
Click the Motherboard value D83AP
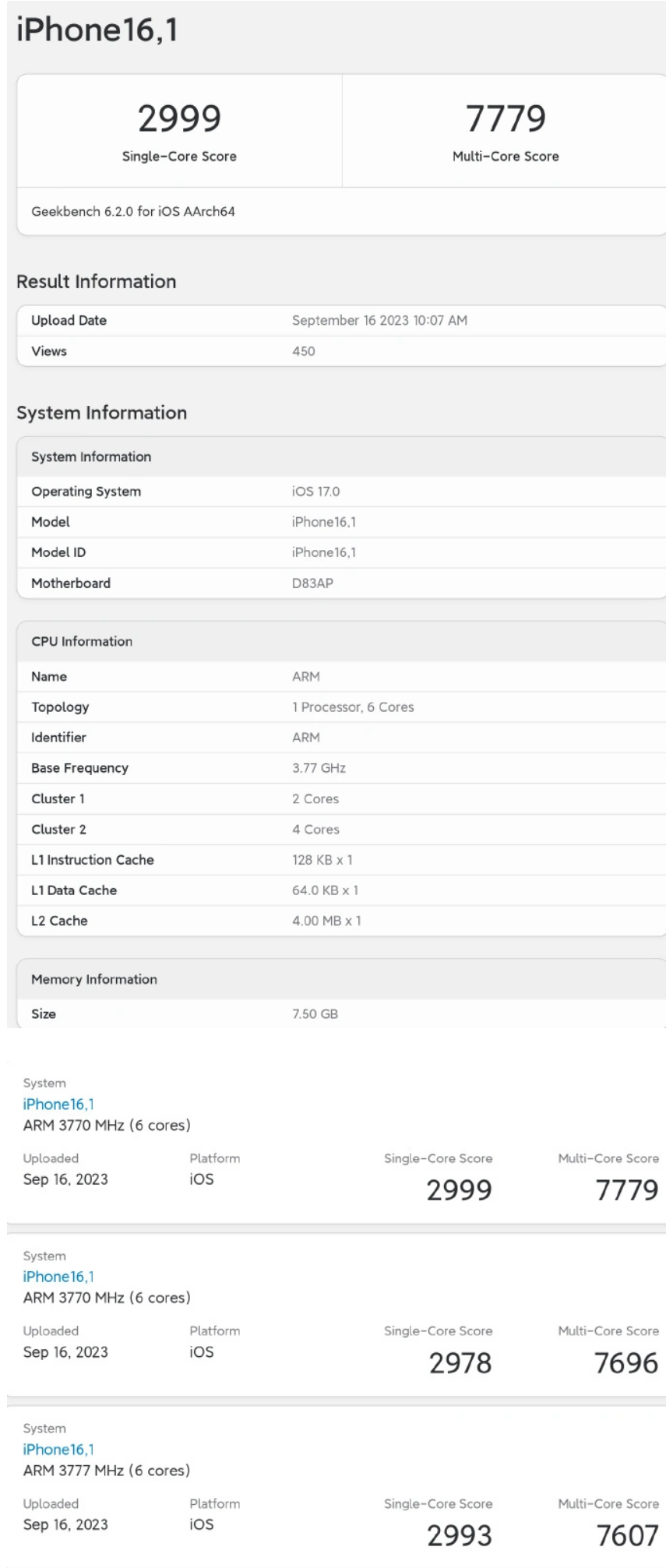312,583
